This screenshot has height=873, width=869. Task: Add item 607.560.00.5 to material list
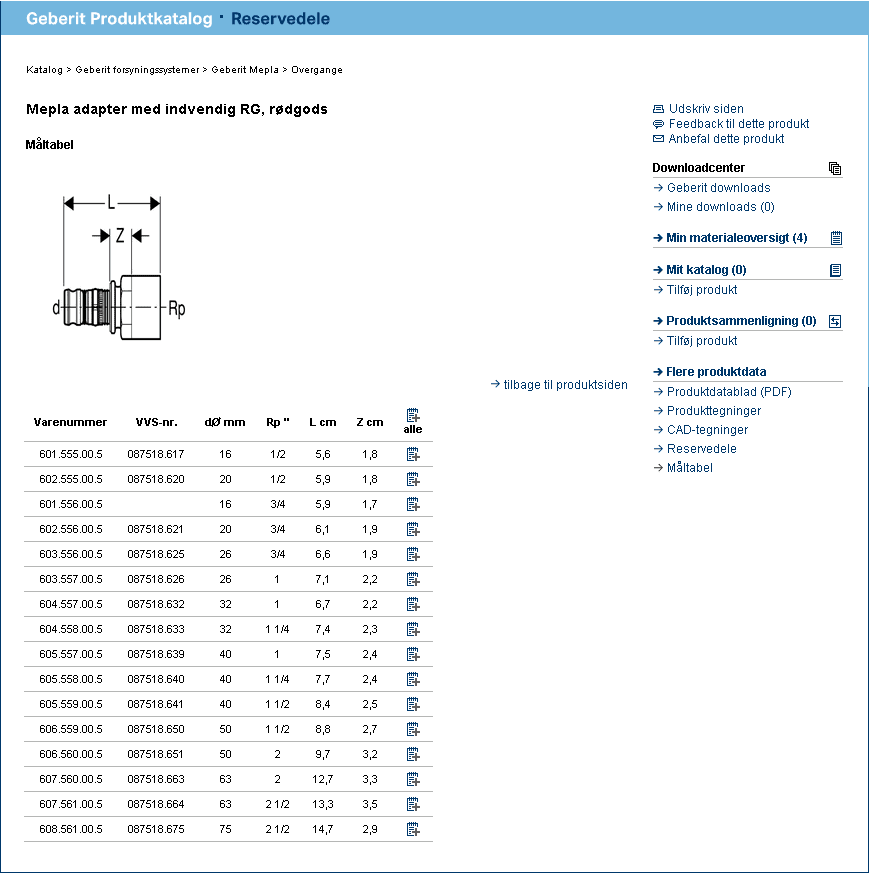click(x=413, y=779)
